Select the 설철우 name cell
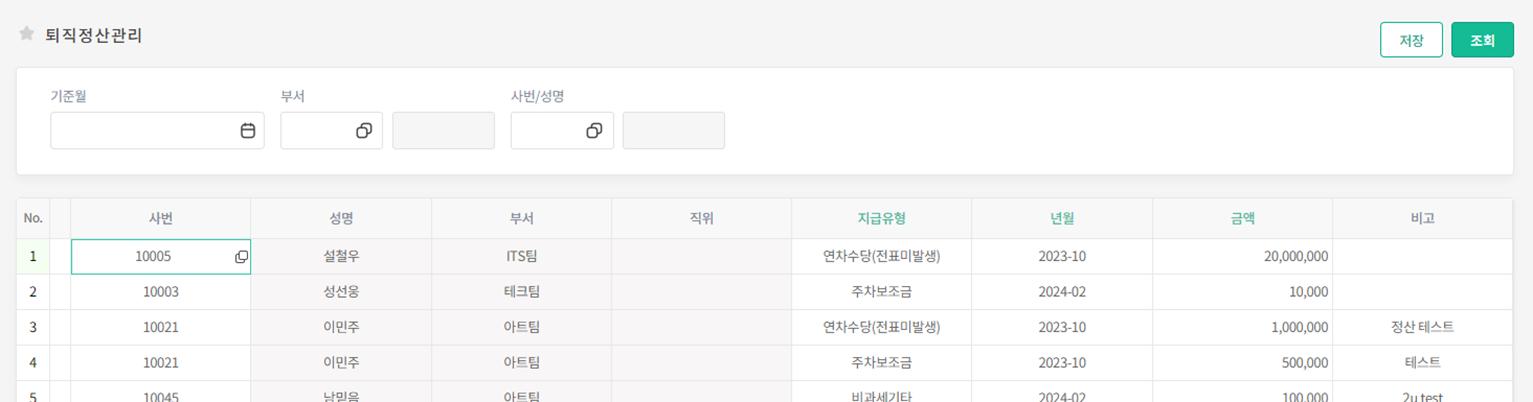This screenshot has height=402, width=1533. pos(341,256)
